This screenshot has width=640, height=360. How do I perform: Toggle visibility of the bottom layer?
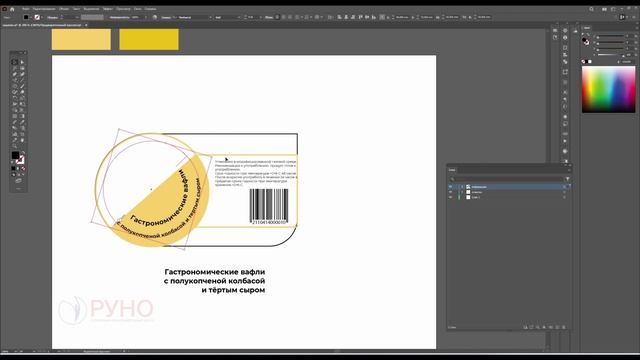[x=451, y=197]
